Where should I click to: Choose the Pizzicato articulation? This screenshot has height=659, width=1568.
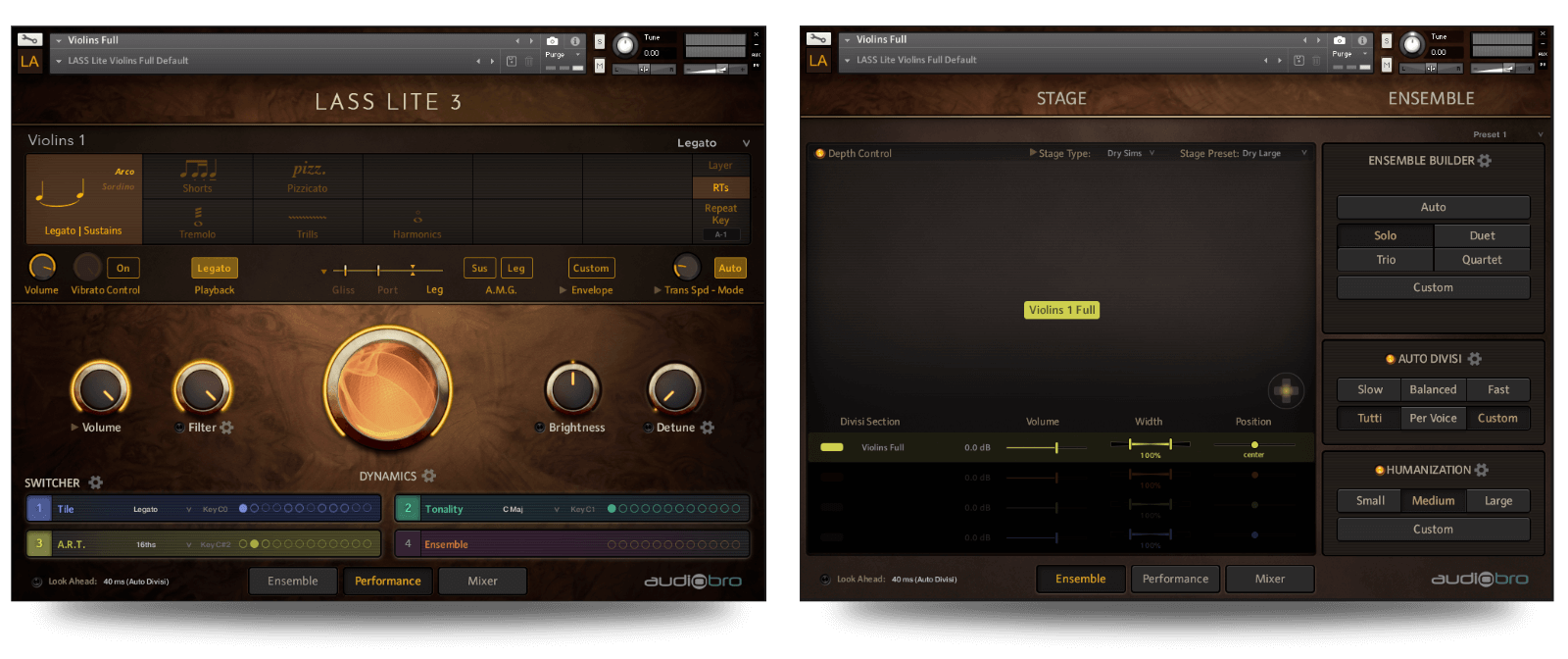coord(308,176)
